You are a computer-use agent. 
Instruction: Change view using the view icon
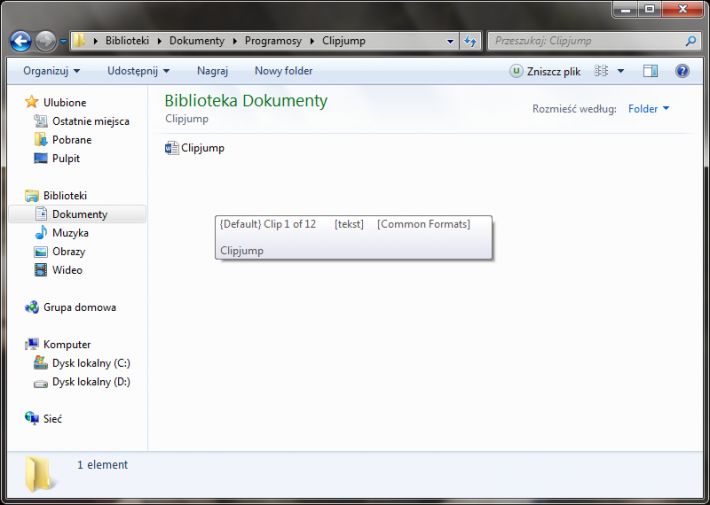tap(601, 71)
